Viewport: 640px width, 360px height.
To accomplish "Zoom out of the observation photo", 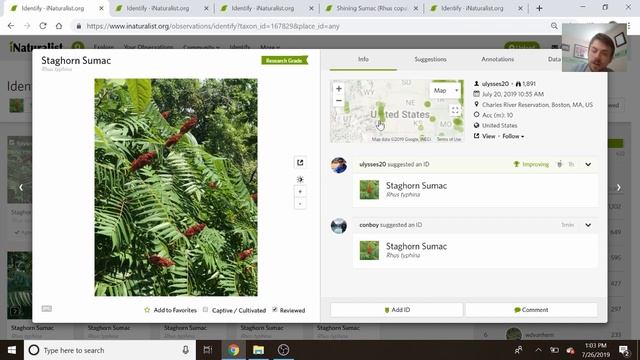I will point(300,204).
